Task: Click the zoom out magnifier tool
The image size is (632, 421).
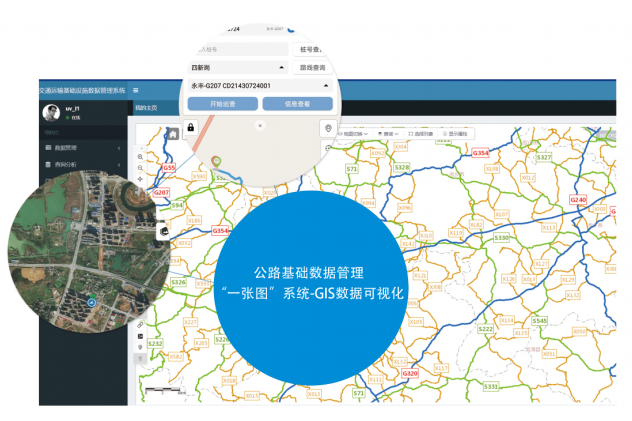Action: 140,168
